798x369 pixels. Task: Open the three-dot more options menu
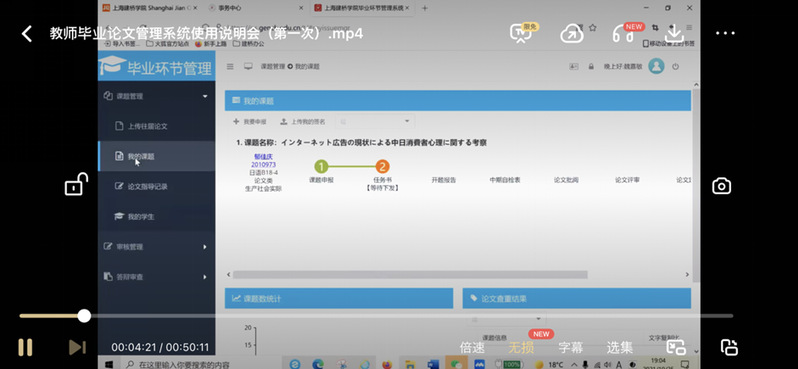coord(725,34)
